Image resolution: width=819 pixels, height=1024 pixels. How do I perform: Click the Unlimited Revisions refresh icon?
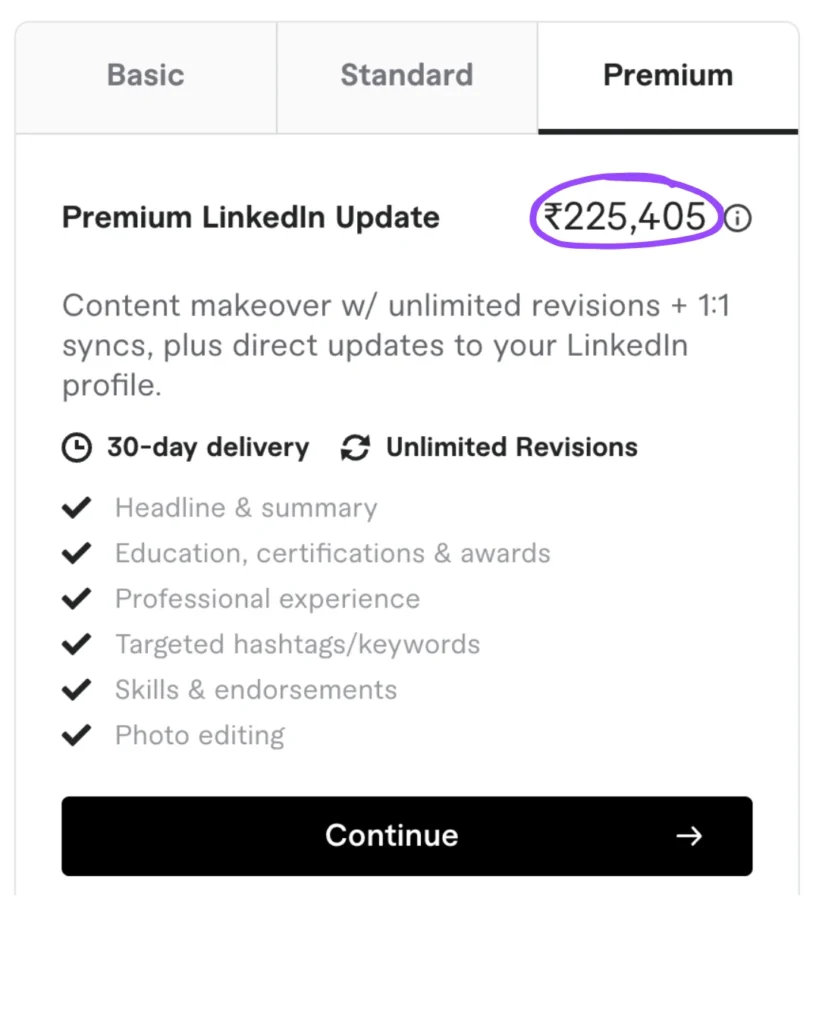click(x=354, y=447)
